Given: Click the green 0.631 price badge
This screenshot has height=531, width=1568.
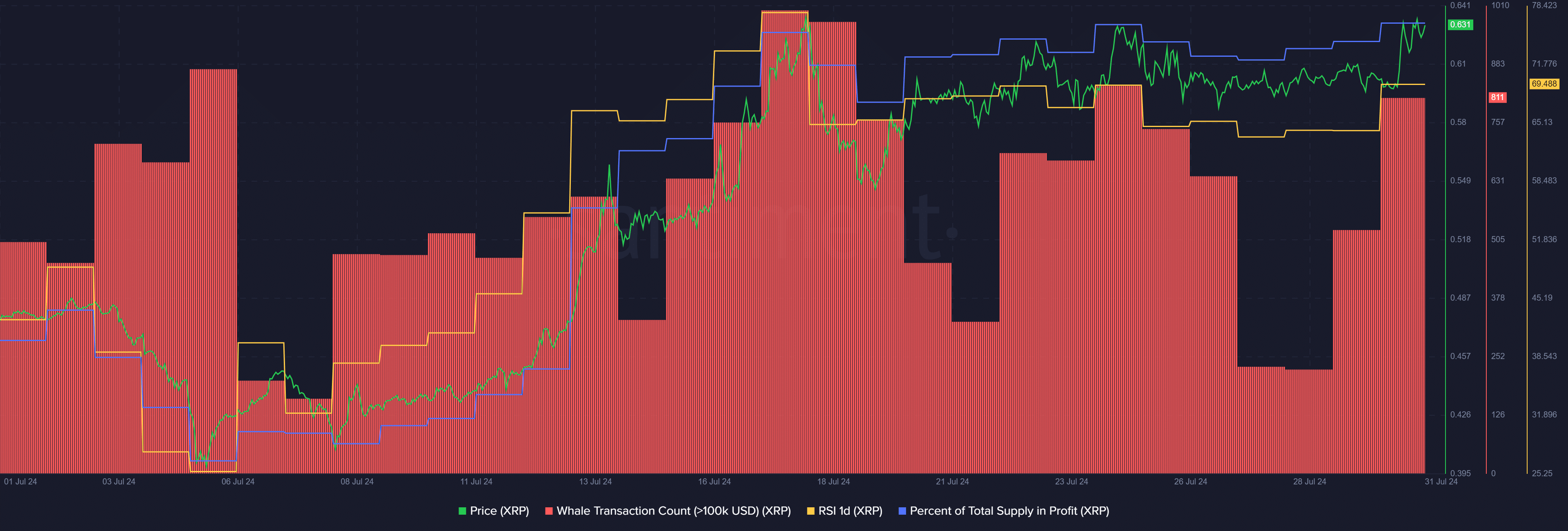Looking at the screenshot, I should 1460,25.
